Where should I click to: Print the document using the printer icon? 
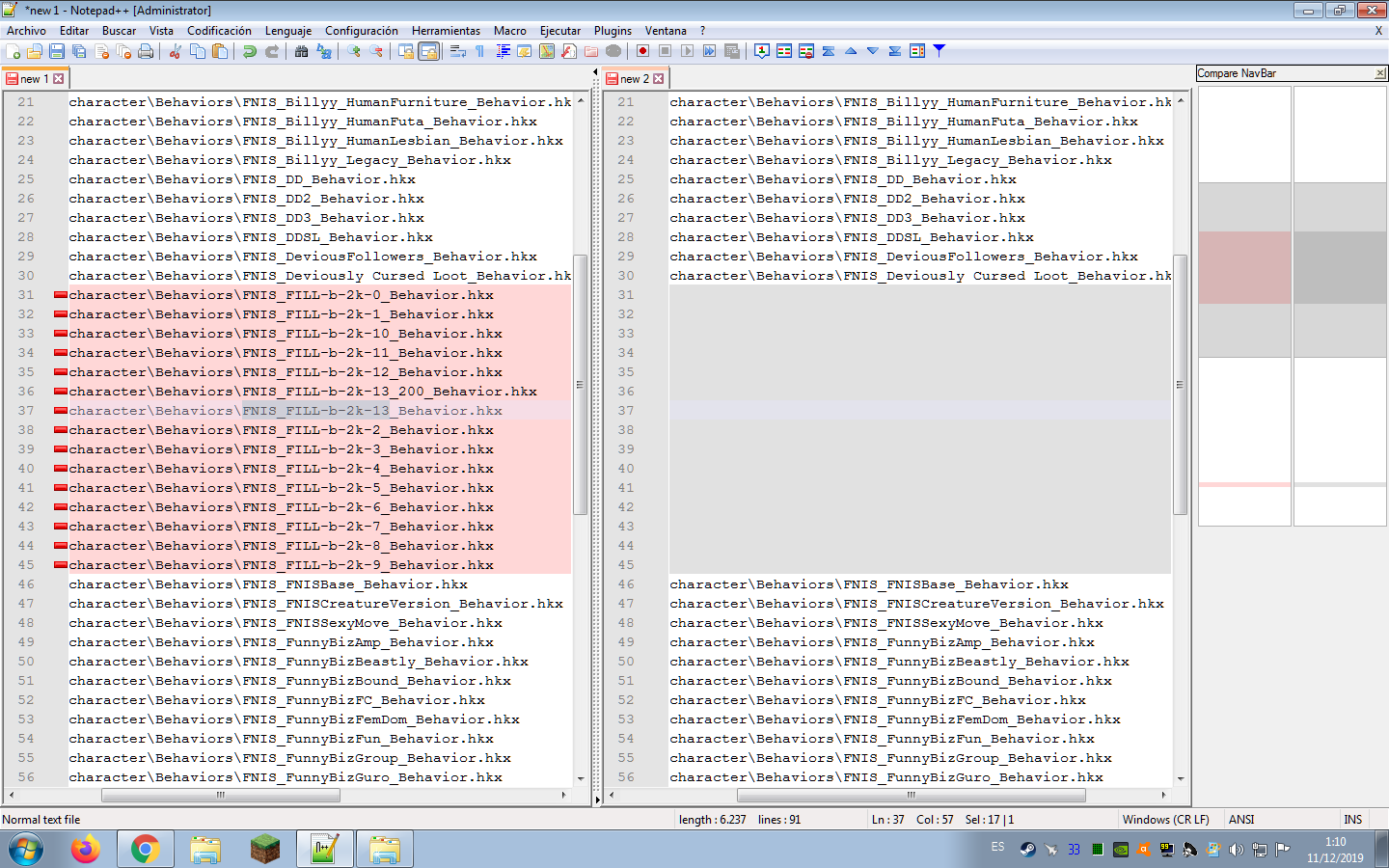[146, 51]
